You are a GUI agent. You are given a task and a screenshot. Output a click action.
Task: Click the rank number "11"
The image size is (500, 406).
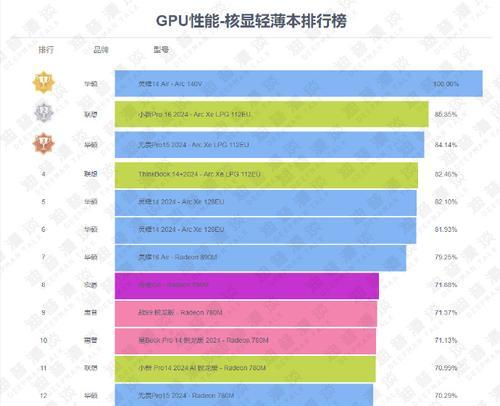43,368
